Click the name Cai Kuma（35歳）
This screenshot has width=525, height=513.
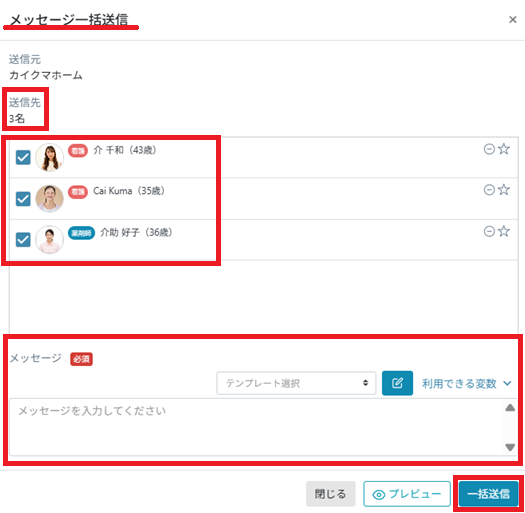(129, 191)
